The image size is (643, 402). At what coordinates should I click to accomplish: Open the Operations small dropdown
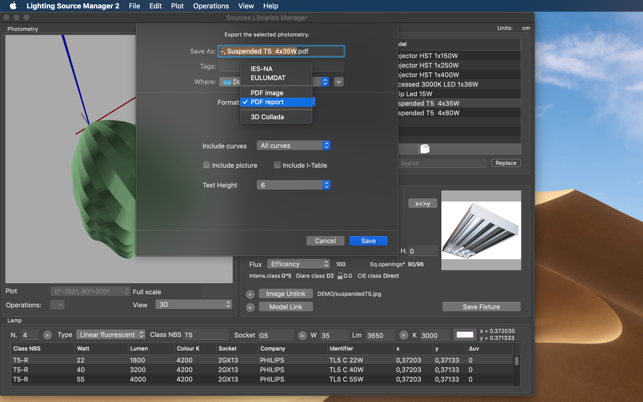pyautogui.click(x=57, y=305)
